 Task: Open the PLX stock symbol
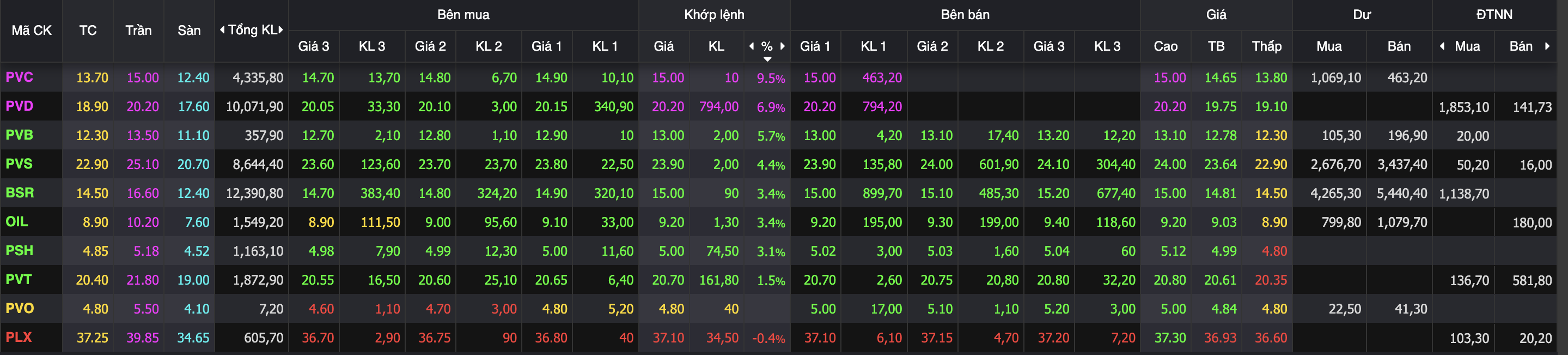point(19,338)
